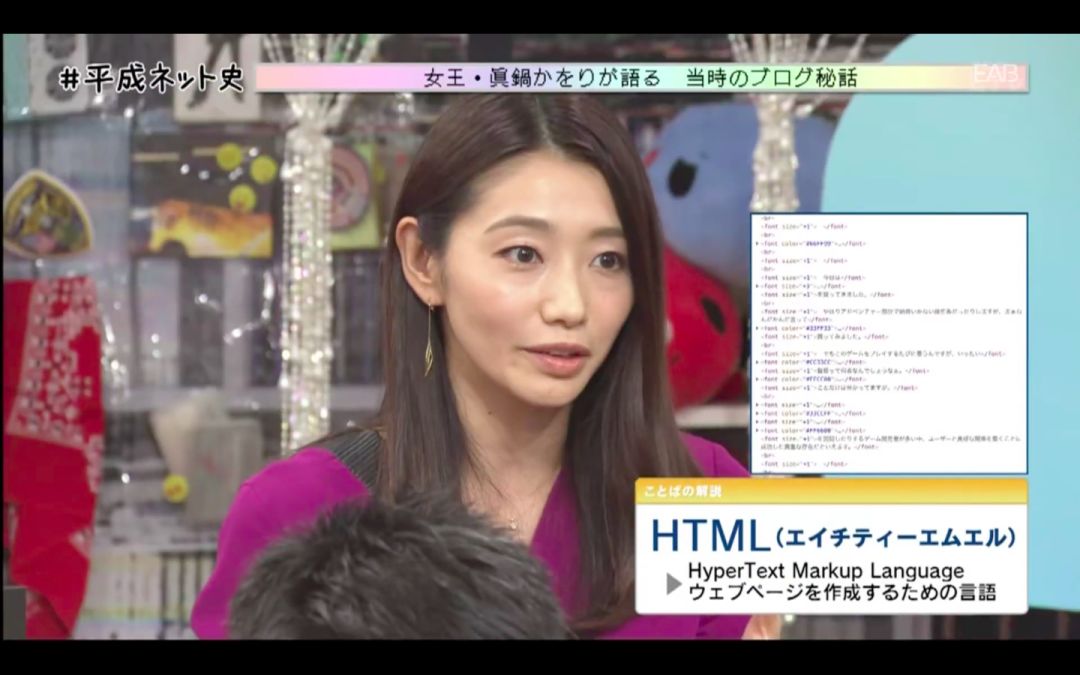Click the (エイチティーエムエル) reading text
The image size is (1080, 675).
click(895, 538)
